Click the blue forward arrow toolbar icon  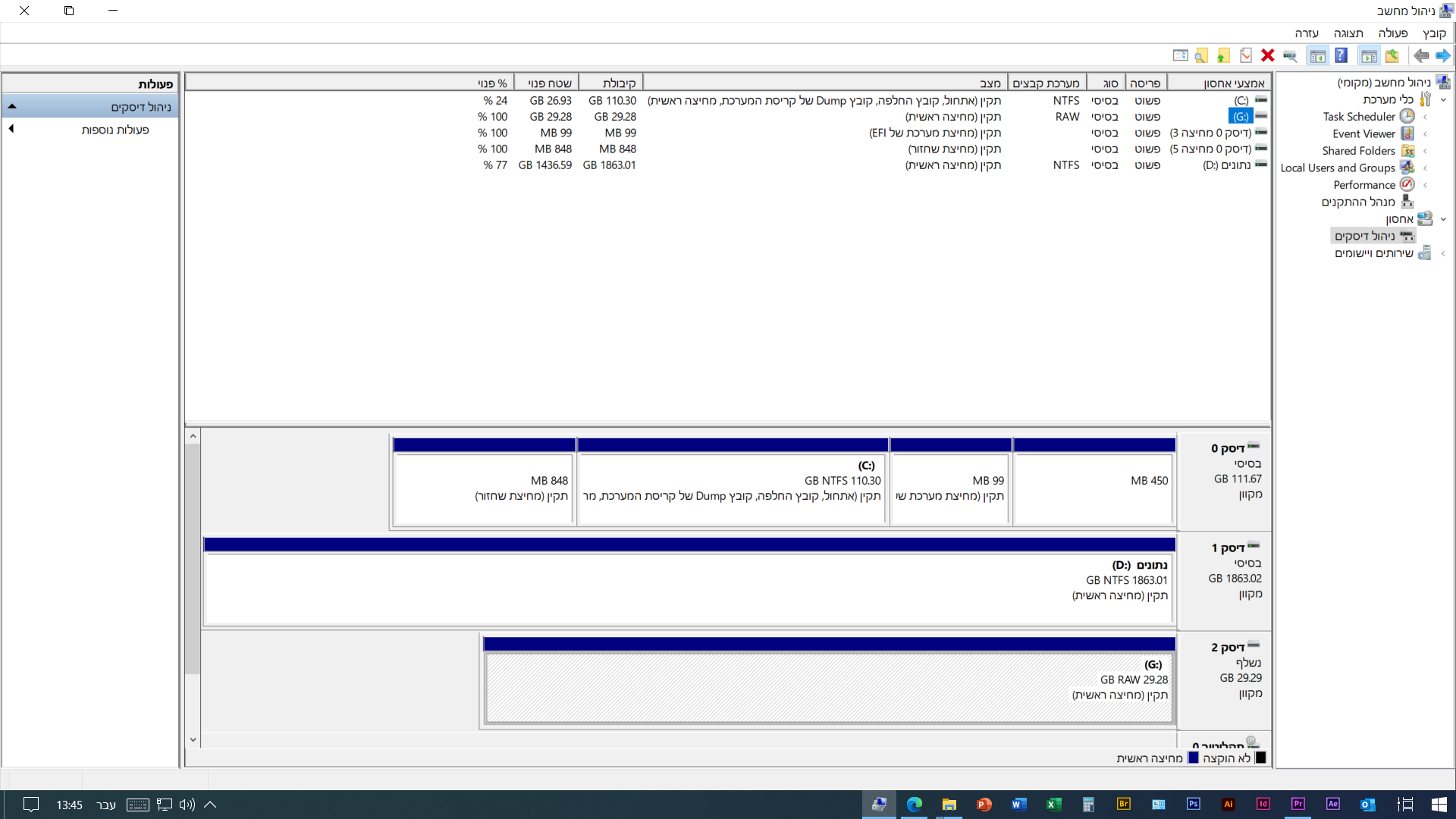point(1442,55)
